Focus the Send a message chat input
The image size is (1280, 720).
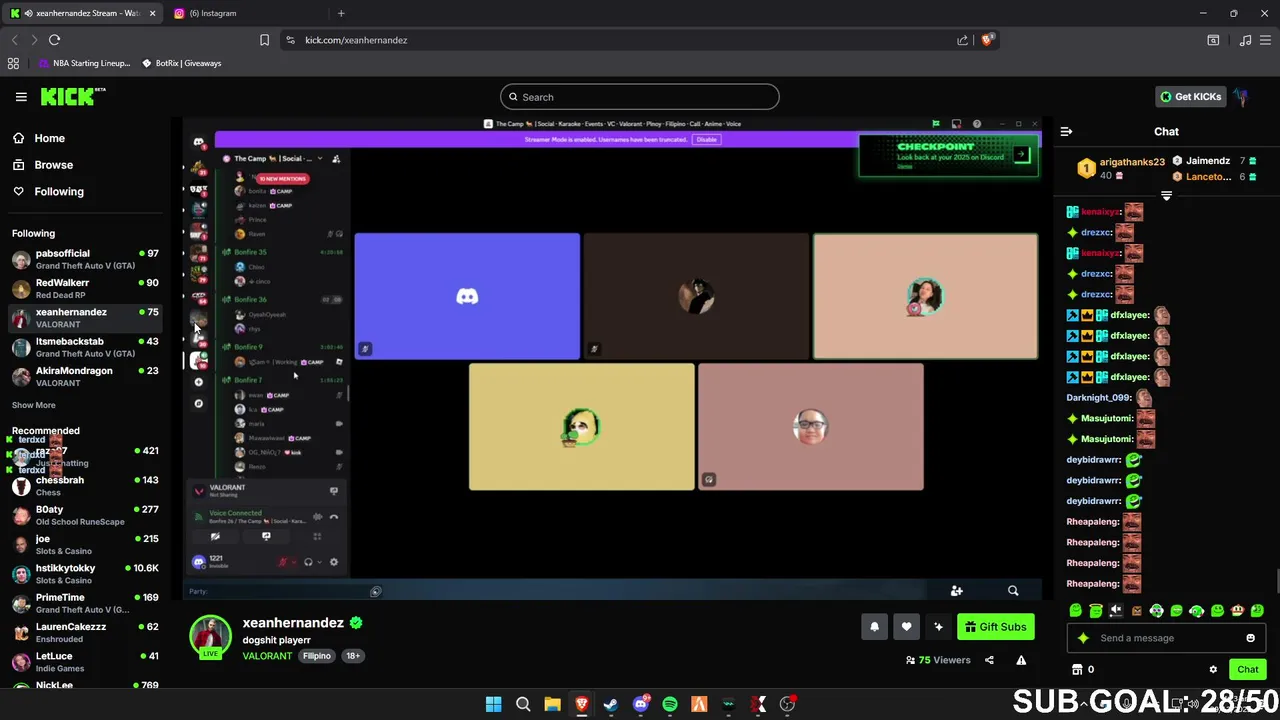point(1166,638)
